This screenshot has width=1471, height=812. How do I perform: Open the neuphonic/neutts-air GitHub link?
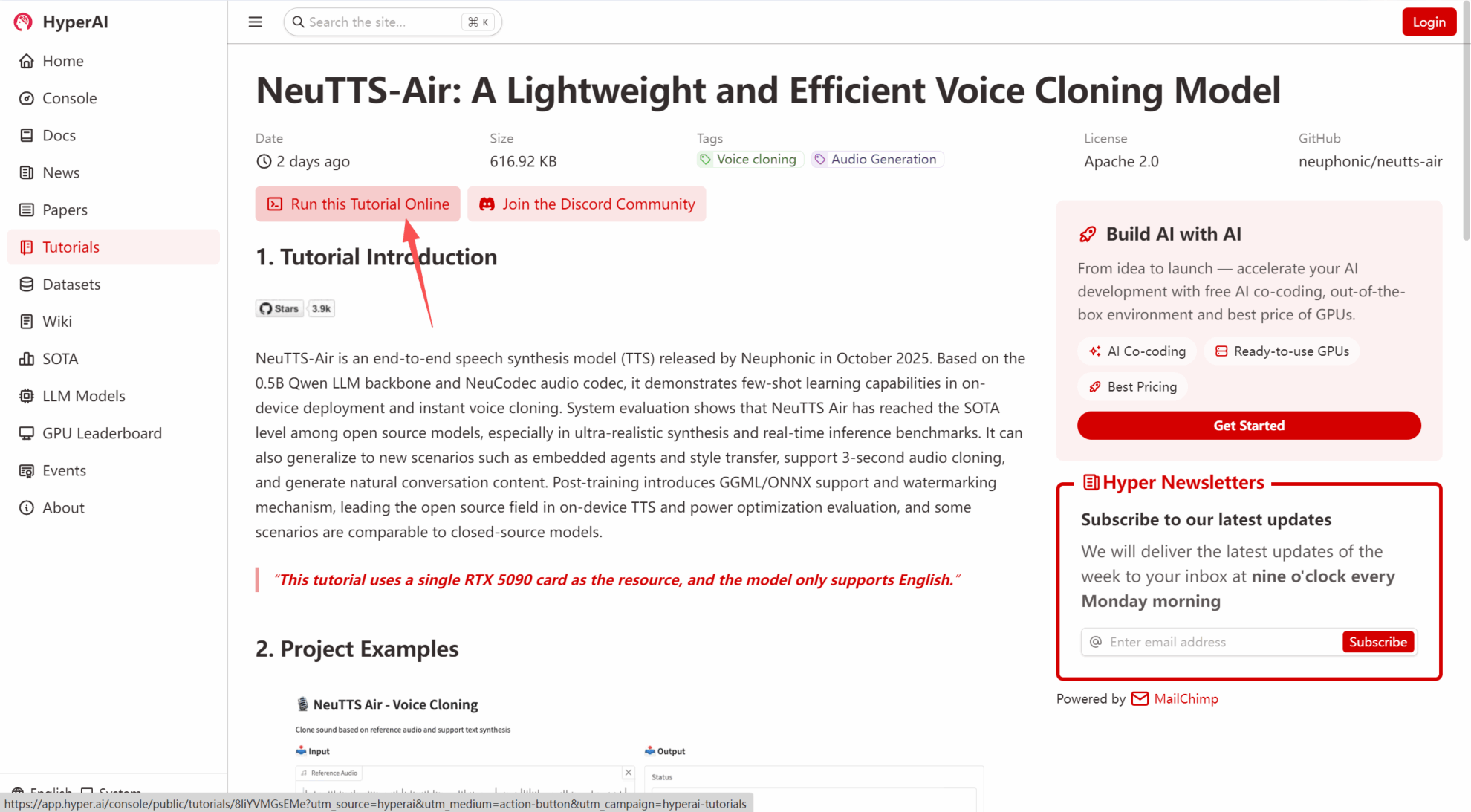[1370, 161]
